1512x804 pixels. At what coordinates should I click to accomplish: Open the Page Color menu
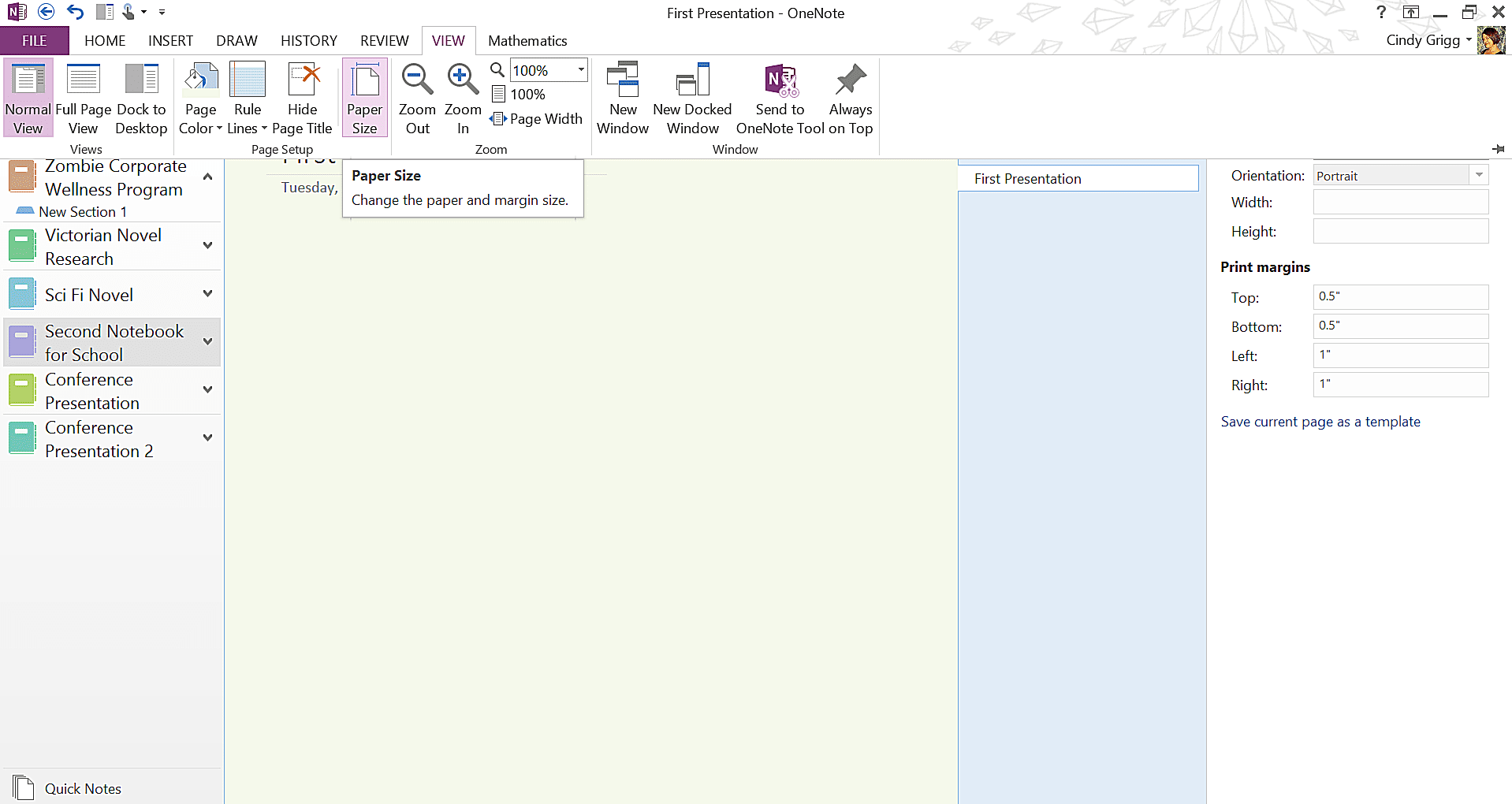coord(200,98)
